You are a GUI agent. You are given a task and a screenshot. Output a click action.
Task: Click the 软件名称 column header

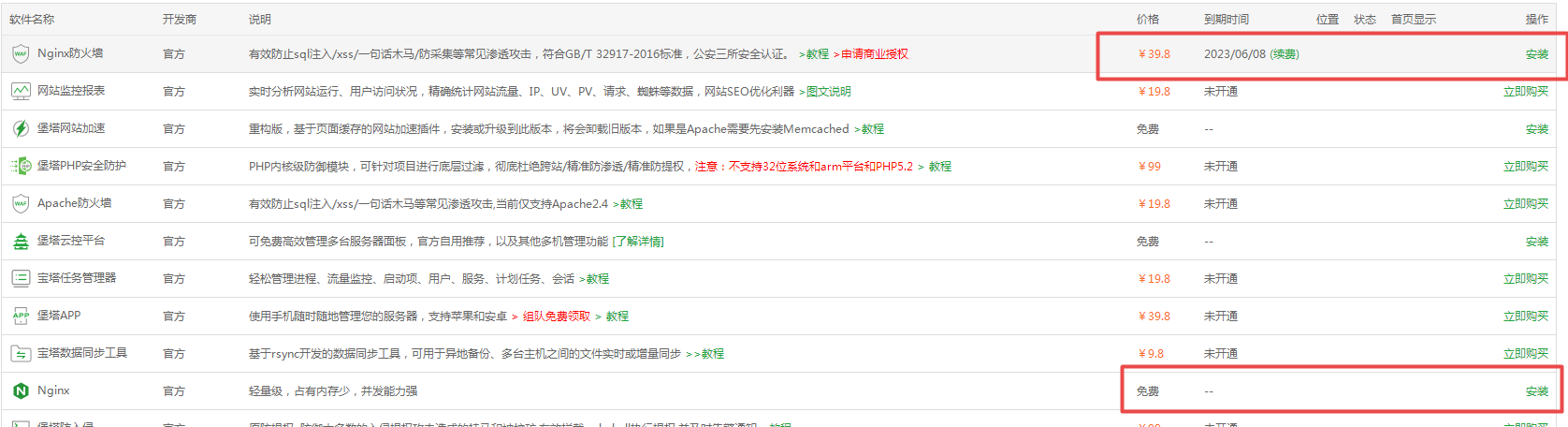coord(32,20)
